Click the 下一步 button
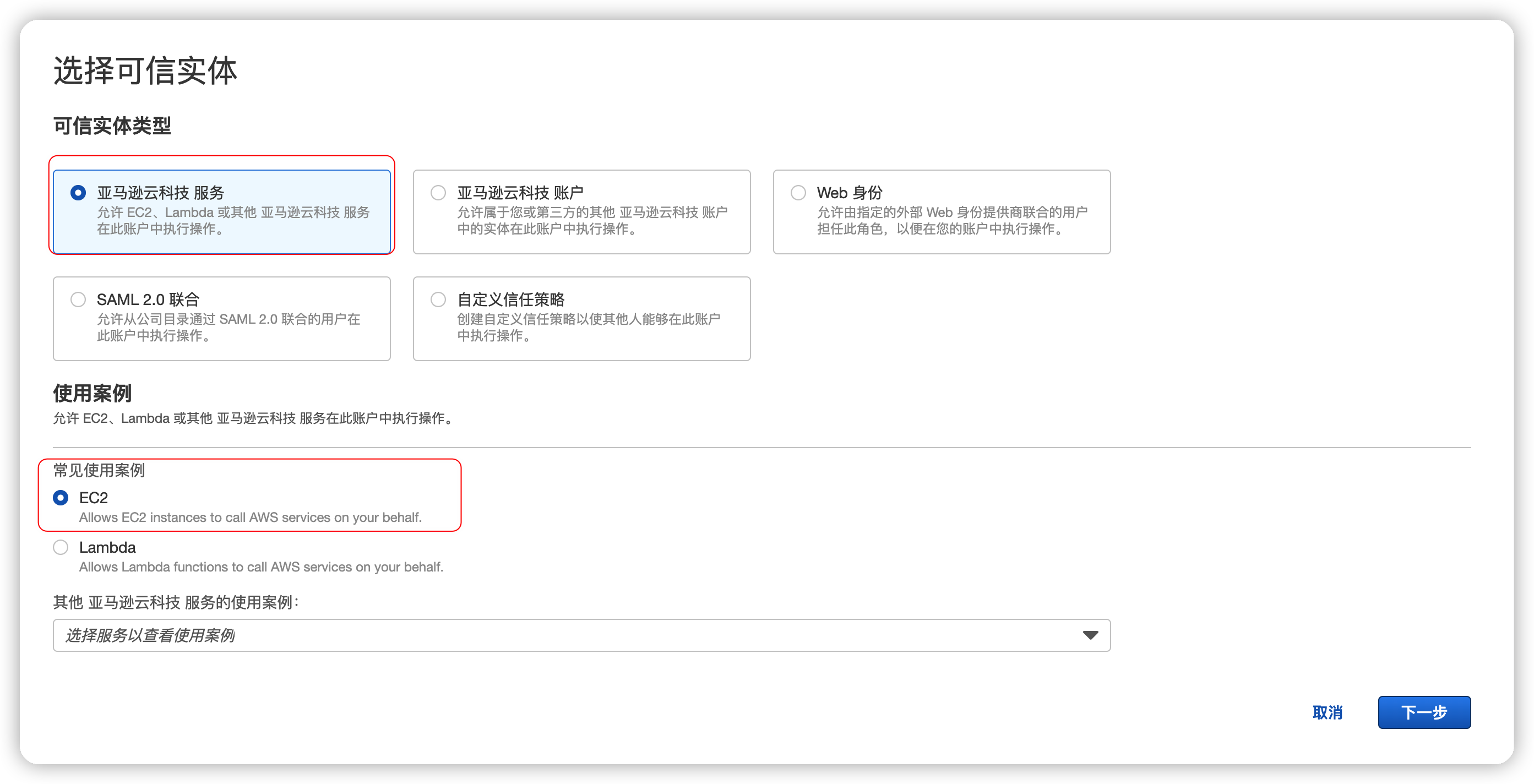 tap(1424, 712)
